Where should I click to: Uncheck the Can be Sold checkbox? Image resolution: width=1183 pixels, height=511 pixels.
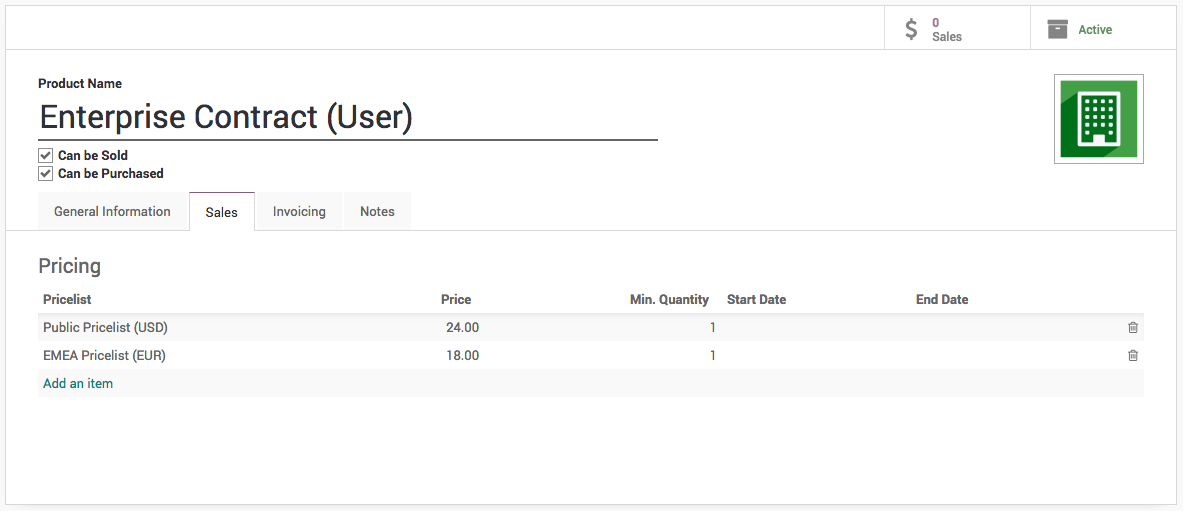[x=45, y=156]
